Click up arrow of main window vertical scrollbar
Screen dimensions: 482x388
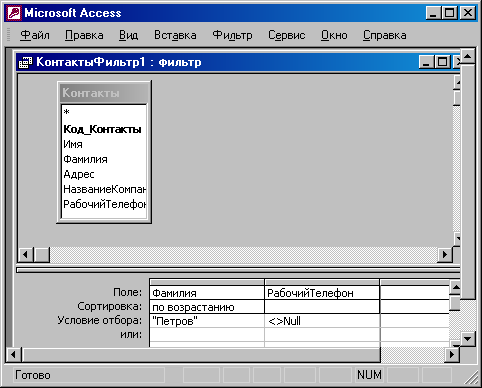coord(468,57)
